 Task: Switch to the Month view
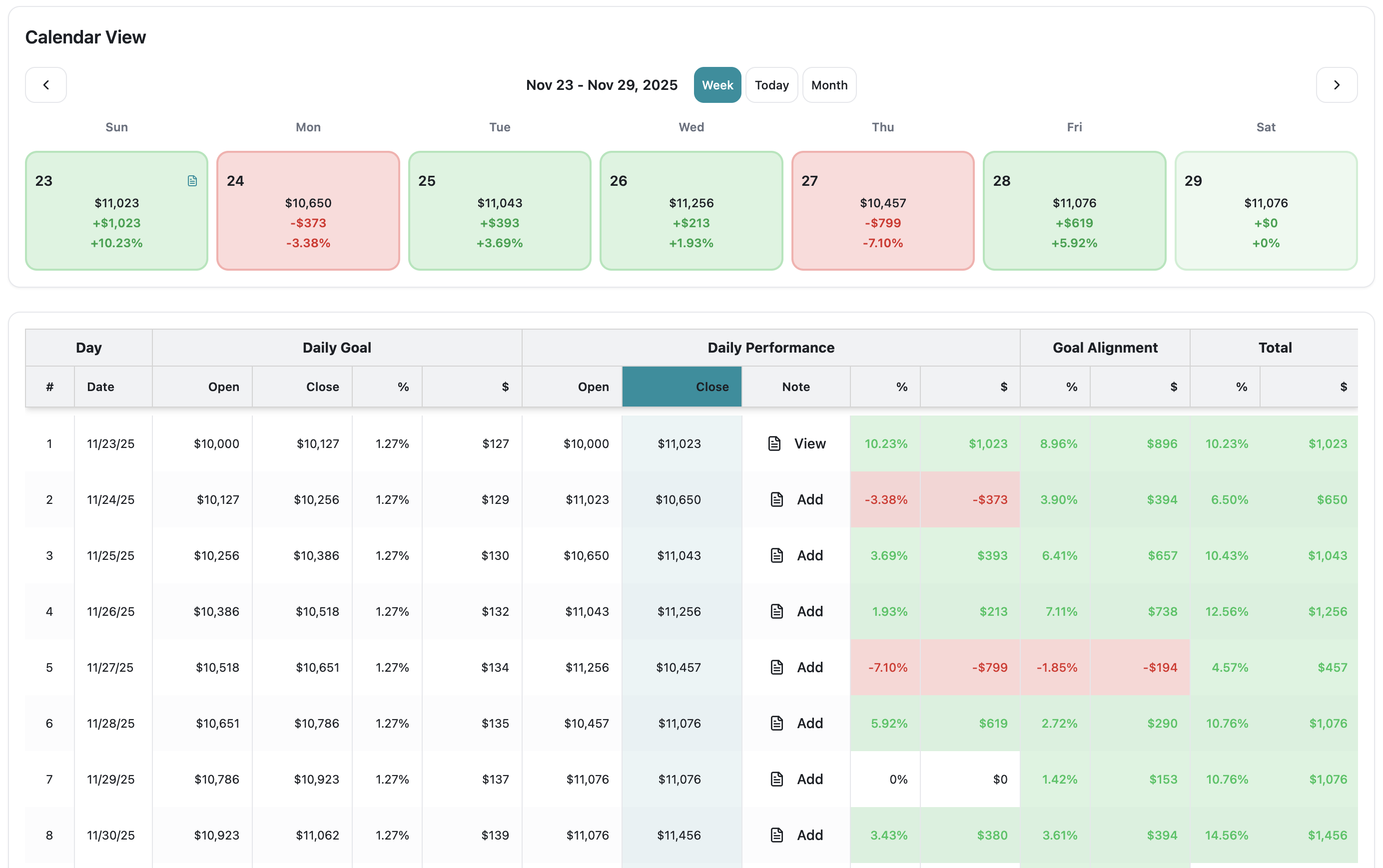(x=829, y=85)
